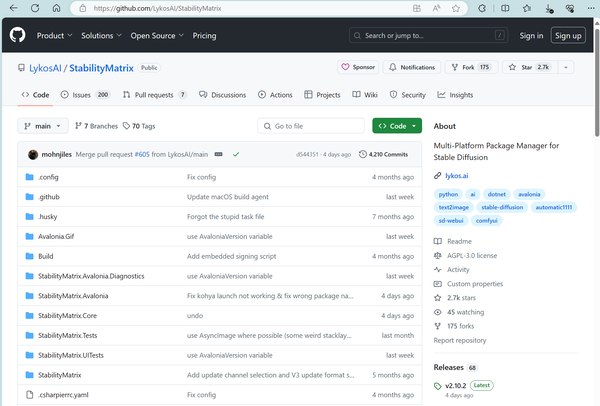This screenshot has width=600, height=406.
Task: Open pull request #605 link
Action: 142,154
